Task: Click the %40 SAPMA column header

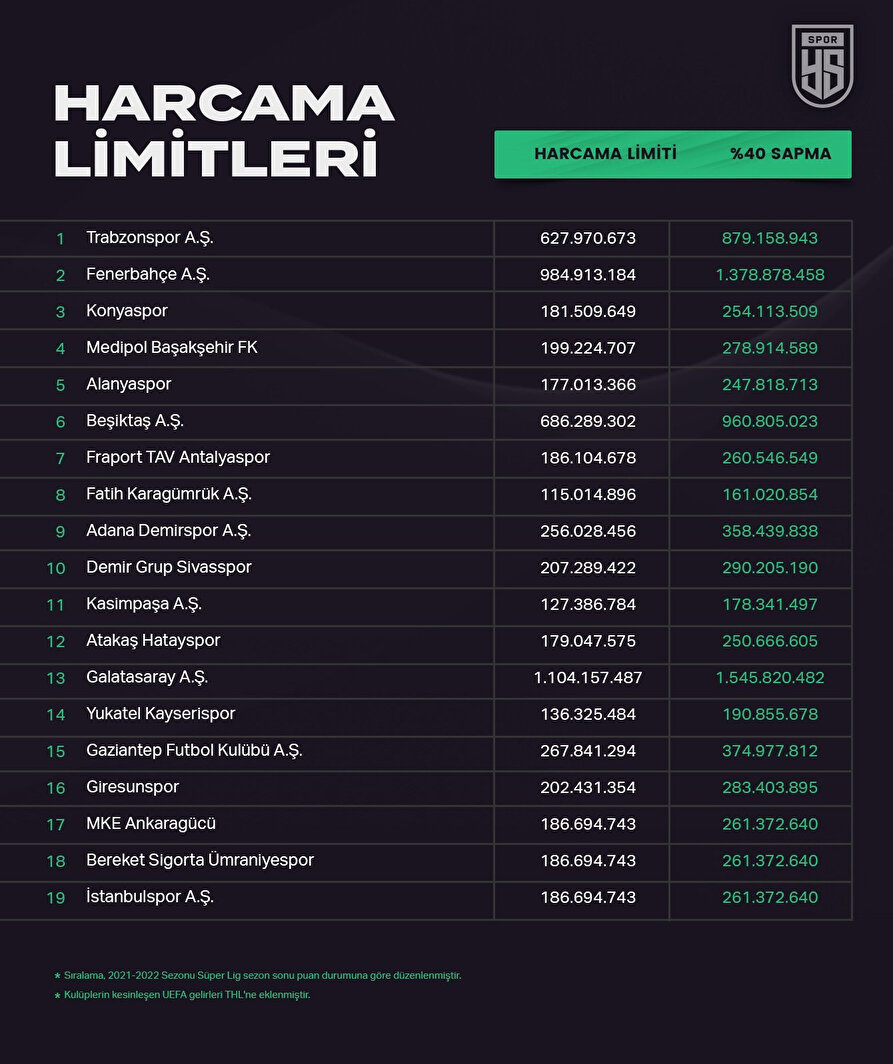Action: tap(780, 154)
